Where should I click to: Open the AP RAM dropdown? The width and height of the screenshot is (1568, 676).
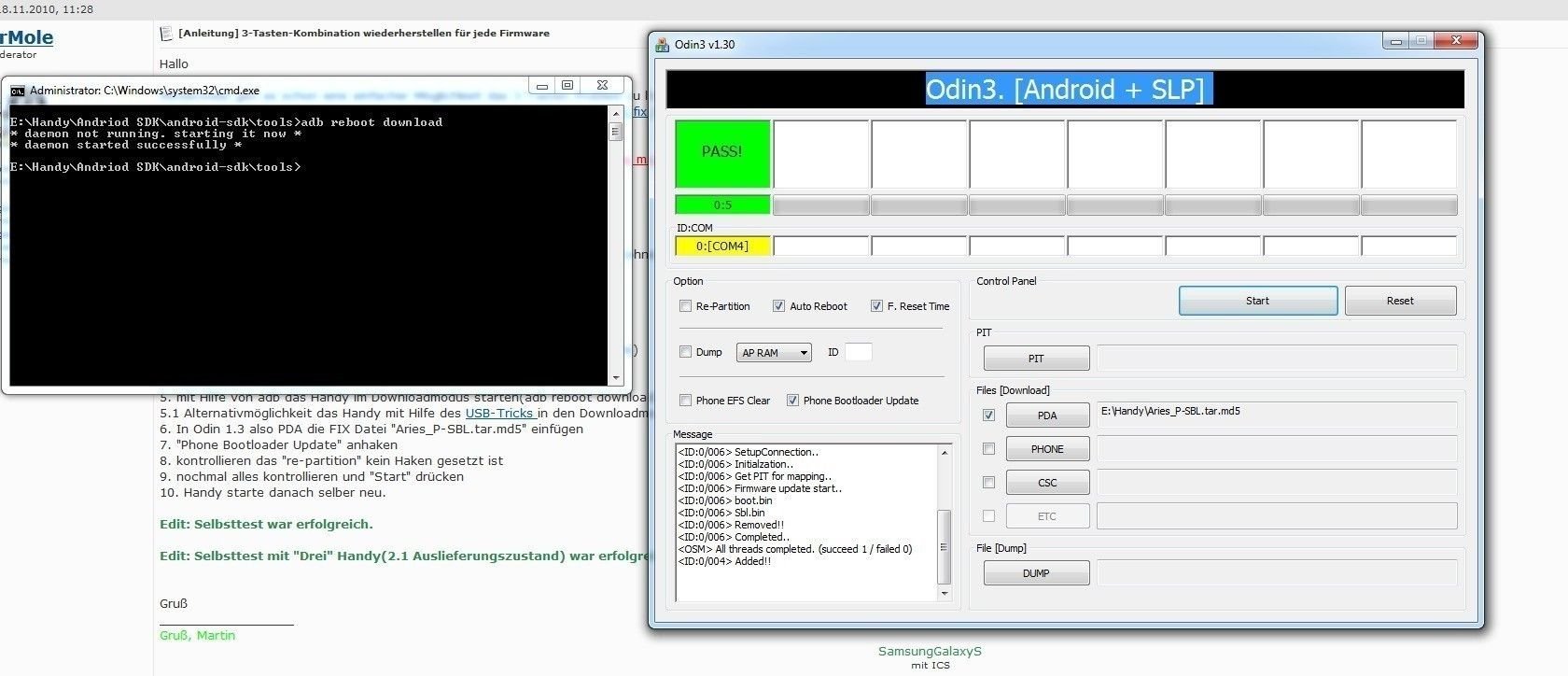tap(774, 352)
